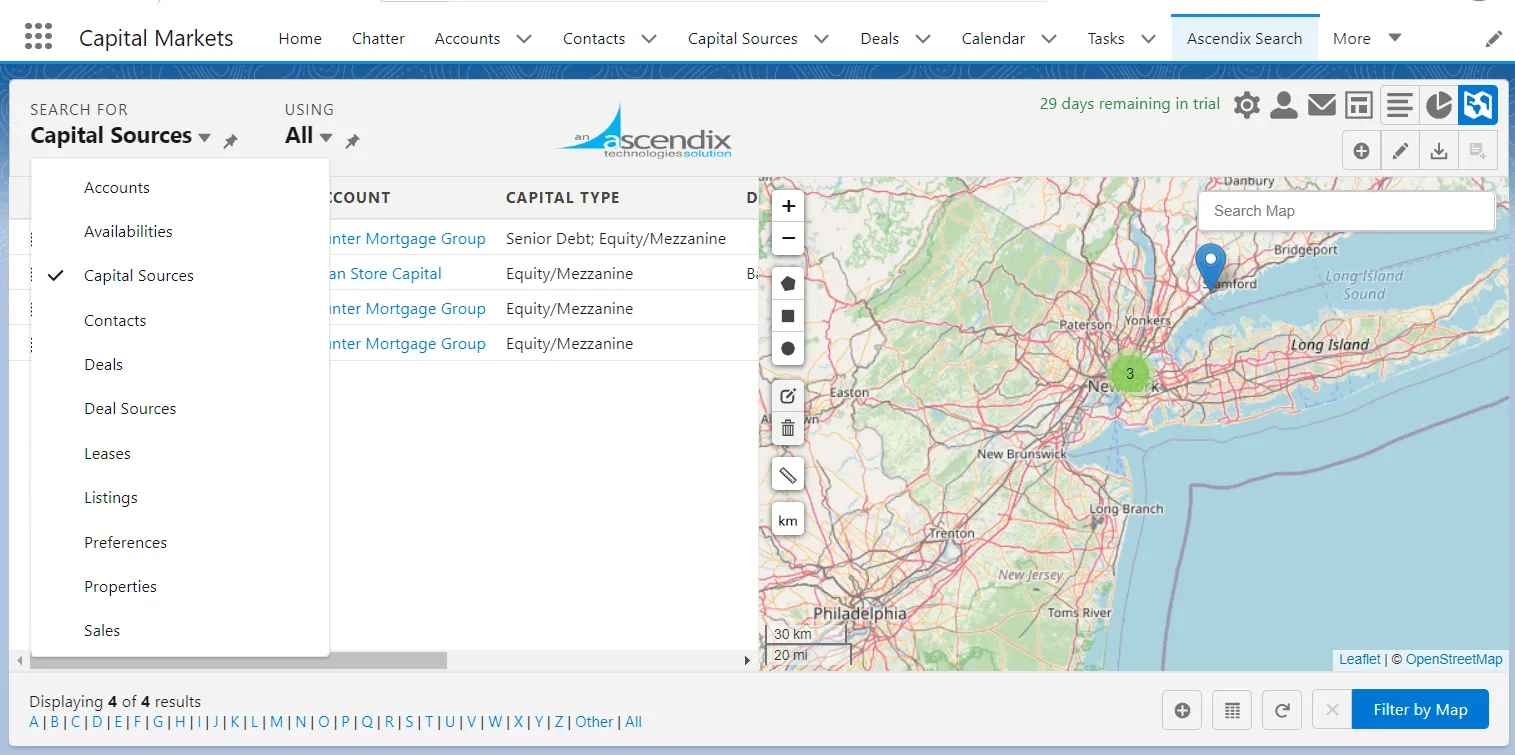Open the Mortgage Group link in Senior Debt row
This screenshot has height=755, width=1515.
pos(408,239)
